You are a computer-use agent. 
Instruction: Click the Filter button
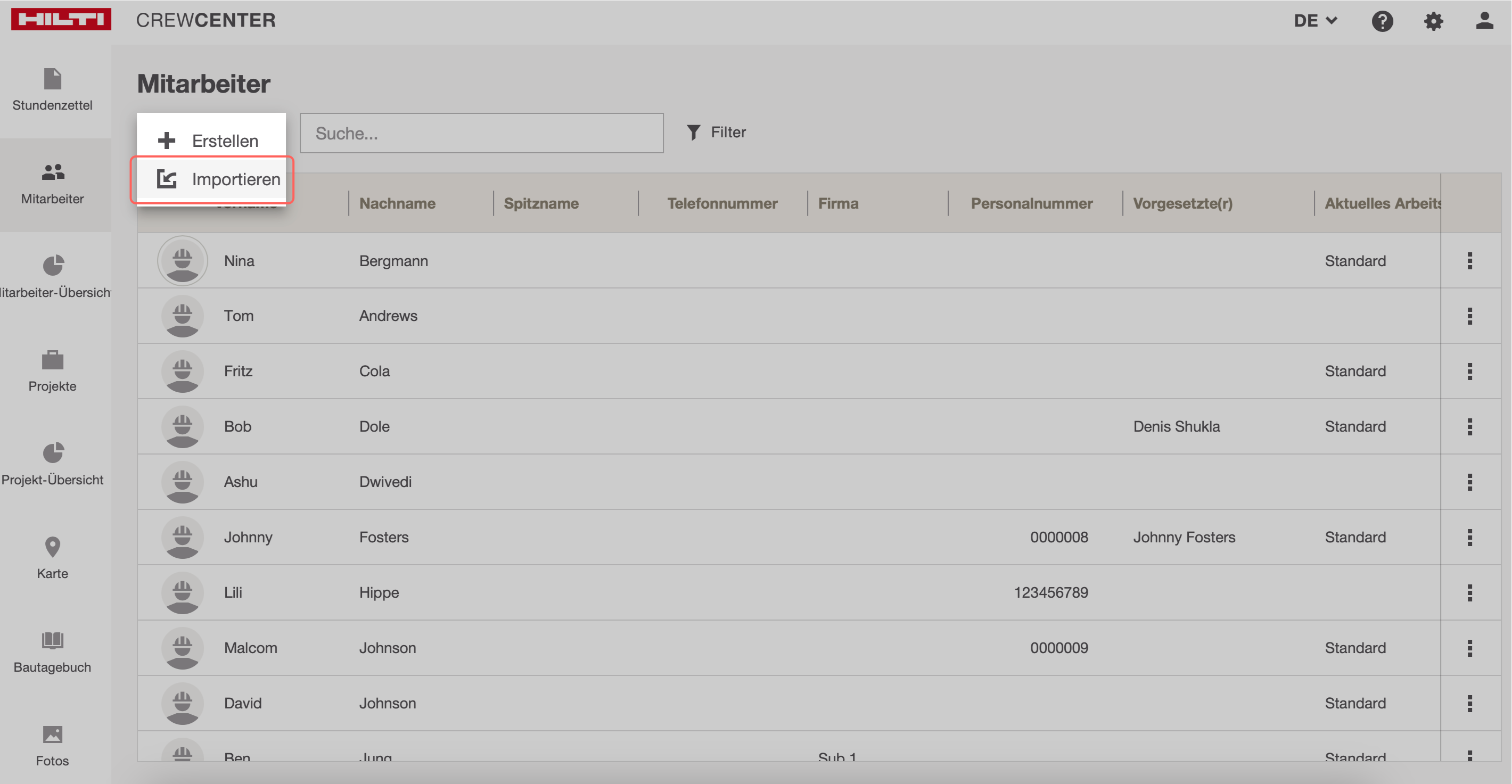[x=716, y=133]
